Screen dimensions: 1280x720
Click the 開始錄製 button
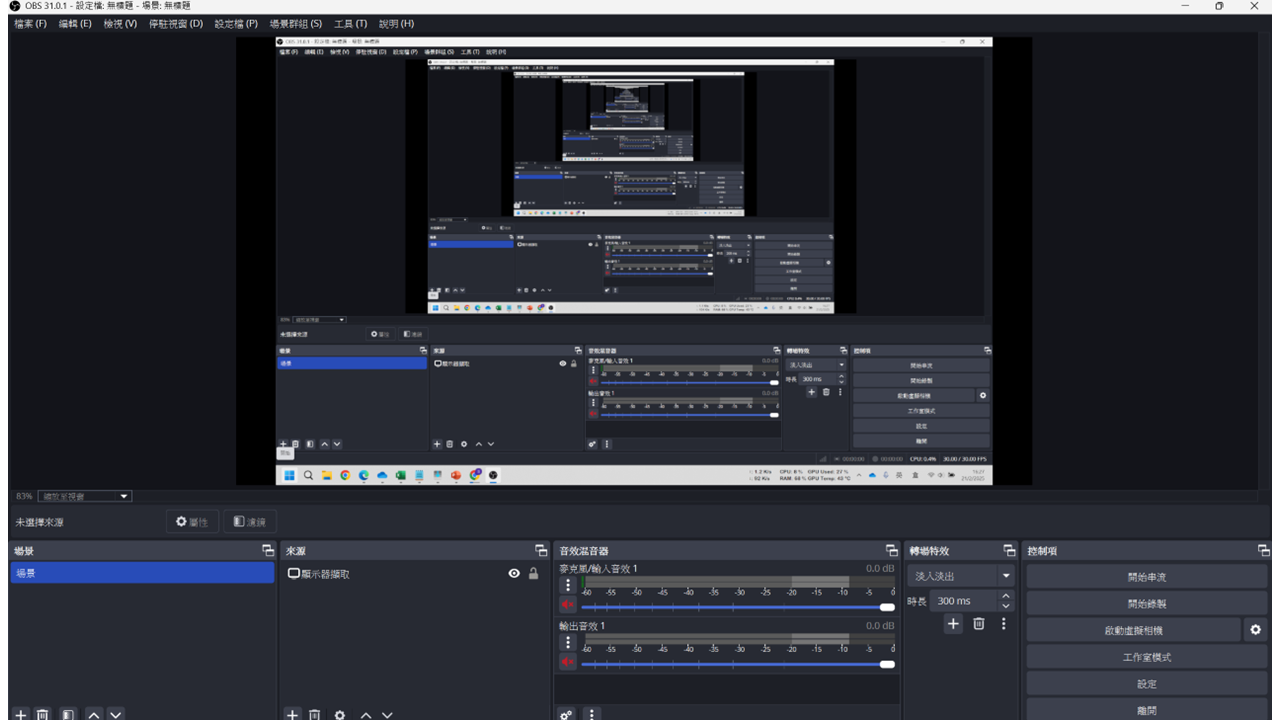coord(1146,604)
